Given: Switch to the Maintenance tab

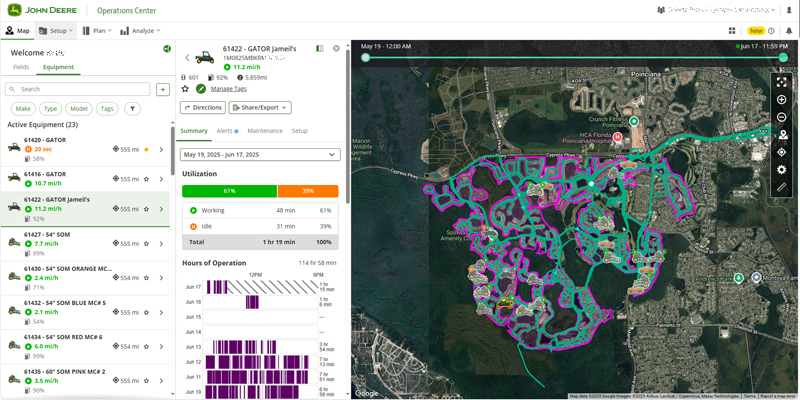Looking at the screenshot, I should click(x=265, y=131).
